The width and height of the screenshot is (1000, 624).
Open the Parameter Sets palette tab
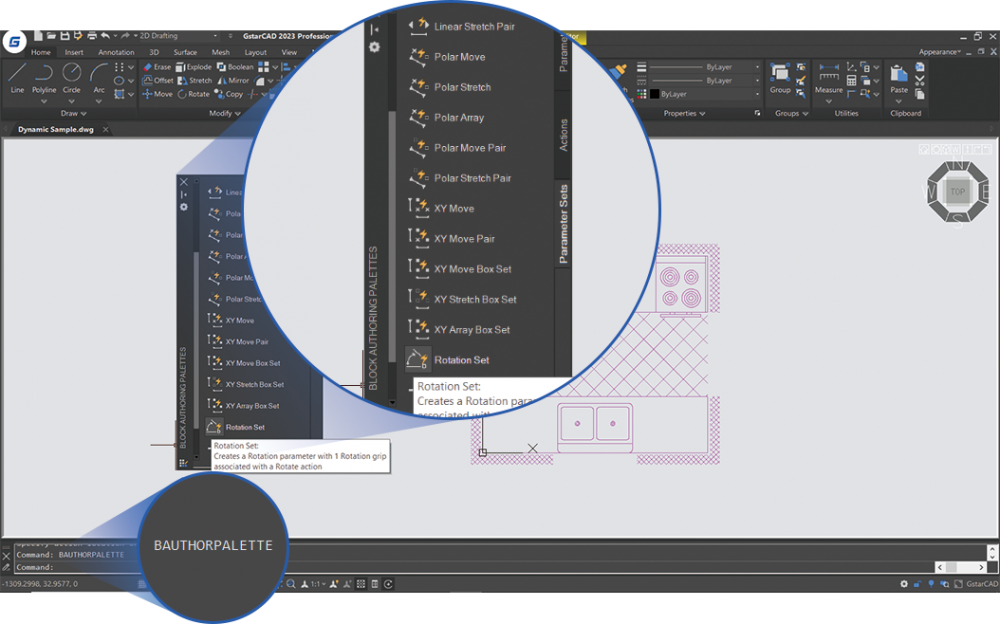563,223
